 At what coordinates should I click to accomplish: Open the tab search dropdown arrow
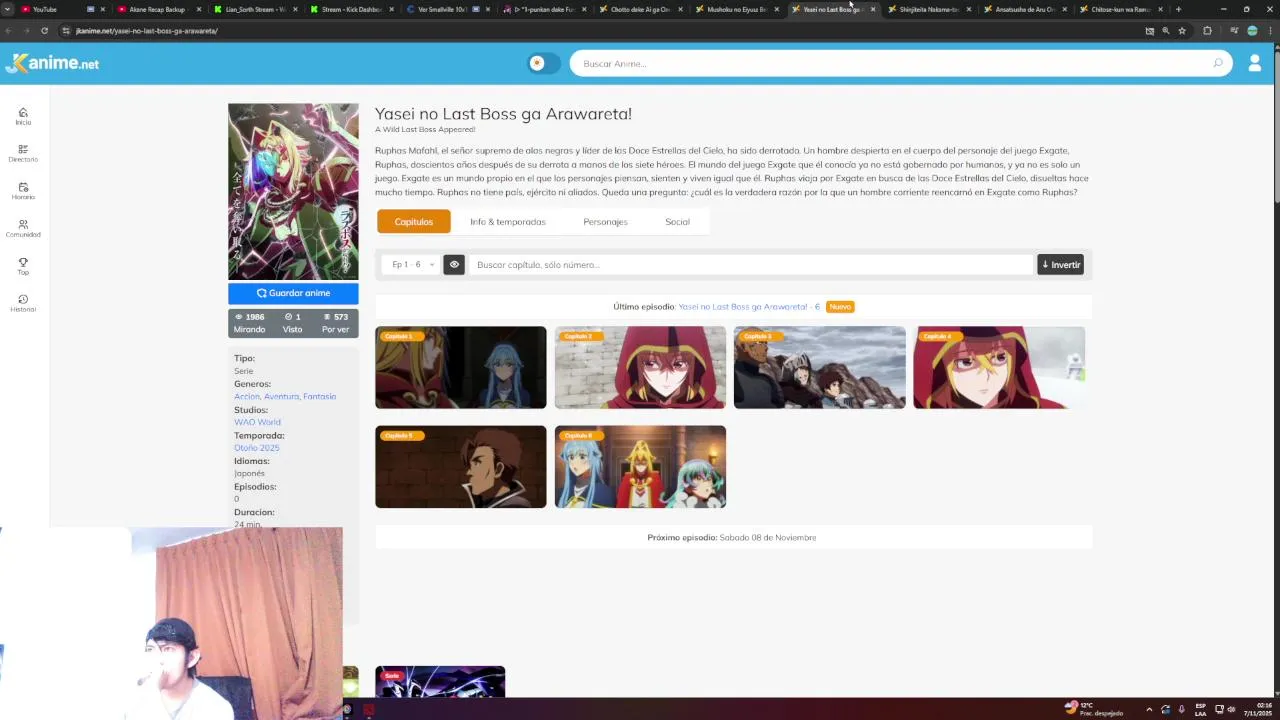click(x=8, y=9)
